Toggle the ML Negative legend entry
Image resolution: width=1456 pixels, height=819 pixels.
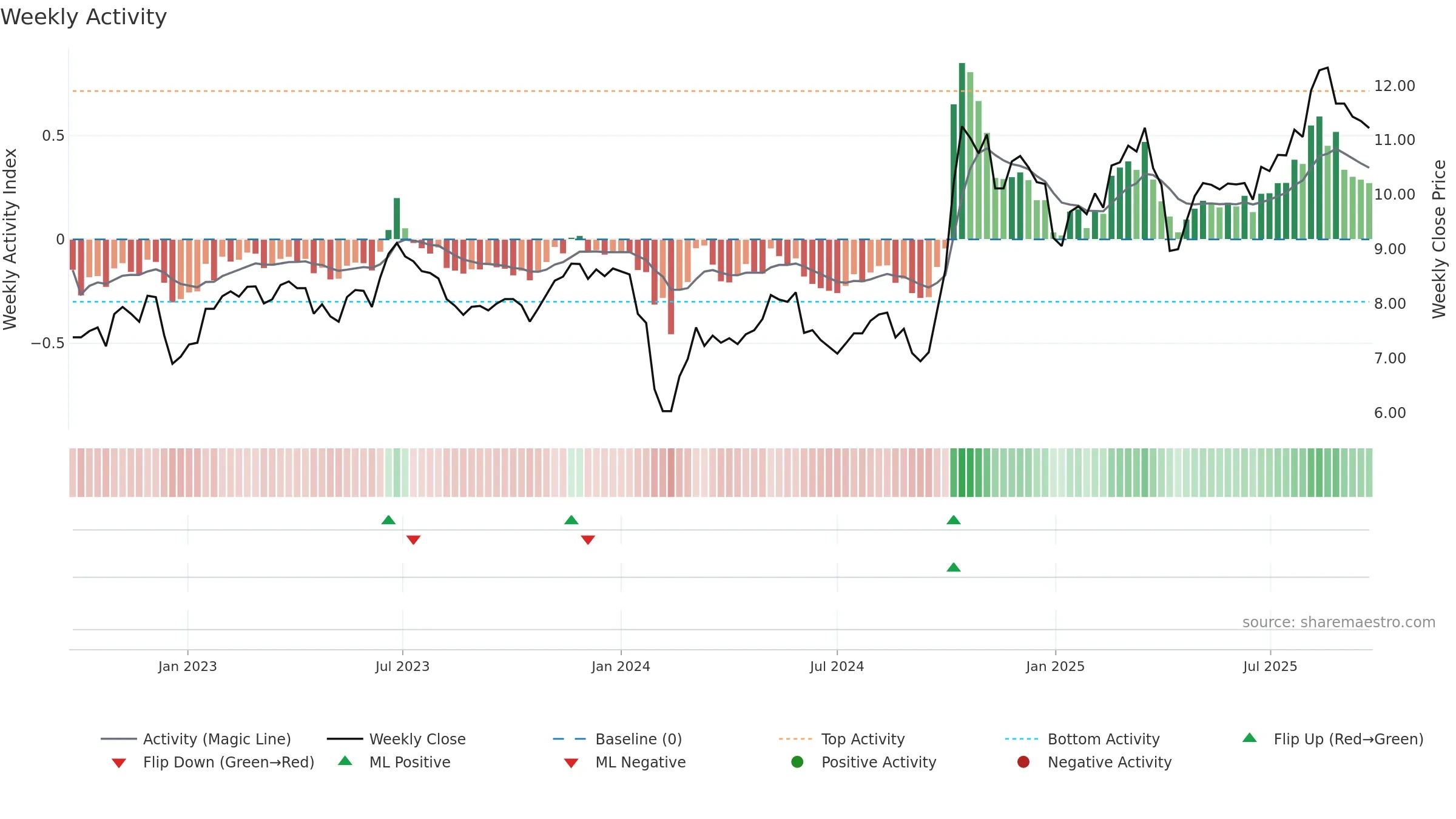coord(625,762)
